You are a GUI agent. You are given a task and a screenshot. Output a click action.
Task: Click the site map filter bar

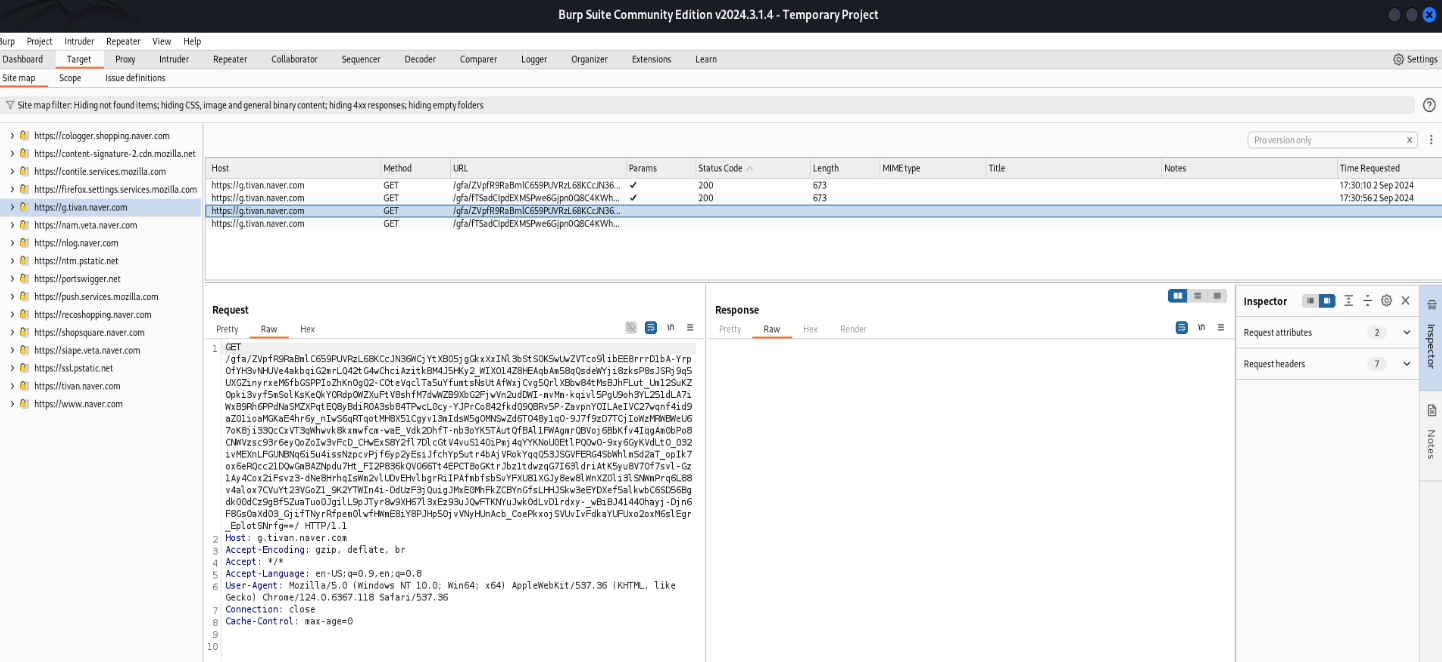(709, 105)
